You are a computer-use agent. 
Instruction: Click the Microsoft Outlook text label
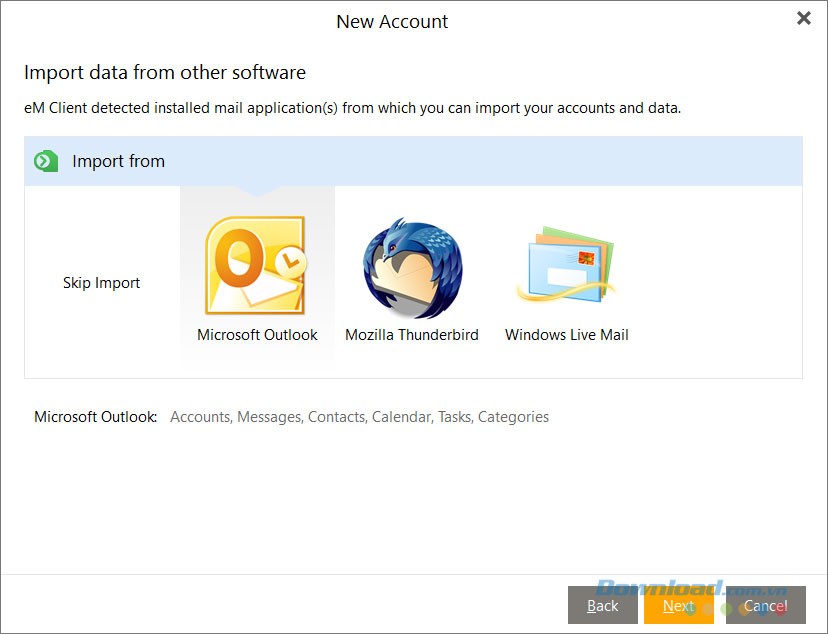tap(257, 335)
